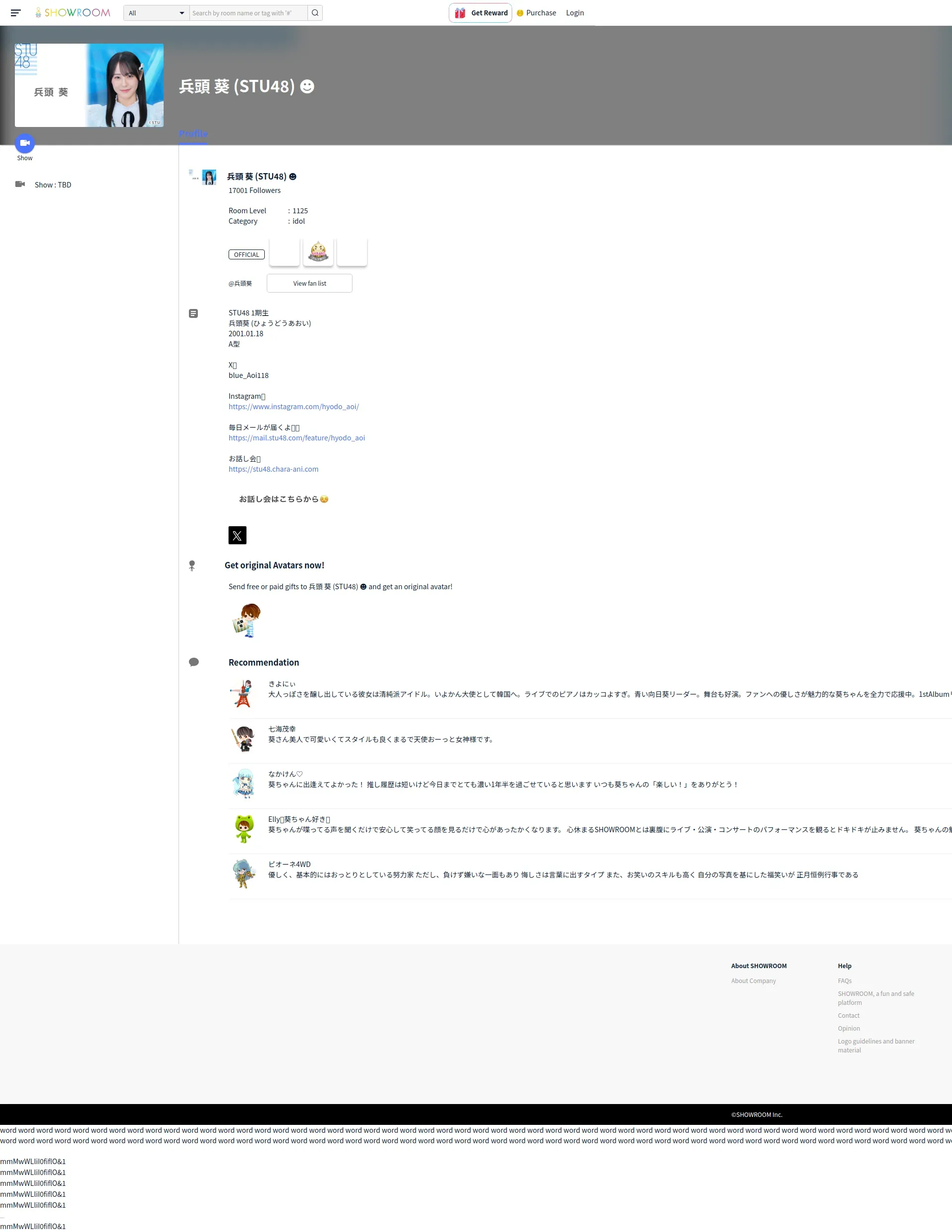Click the Elly frog avatar
Viewport: 952px width, 1232px height.
pyautogui.click(x=243, y=829)
